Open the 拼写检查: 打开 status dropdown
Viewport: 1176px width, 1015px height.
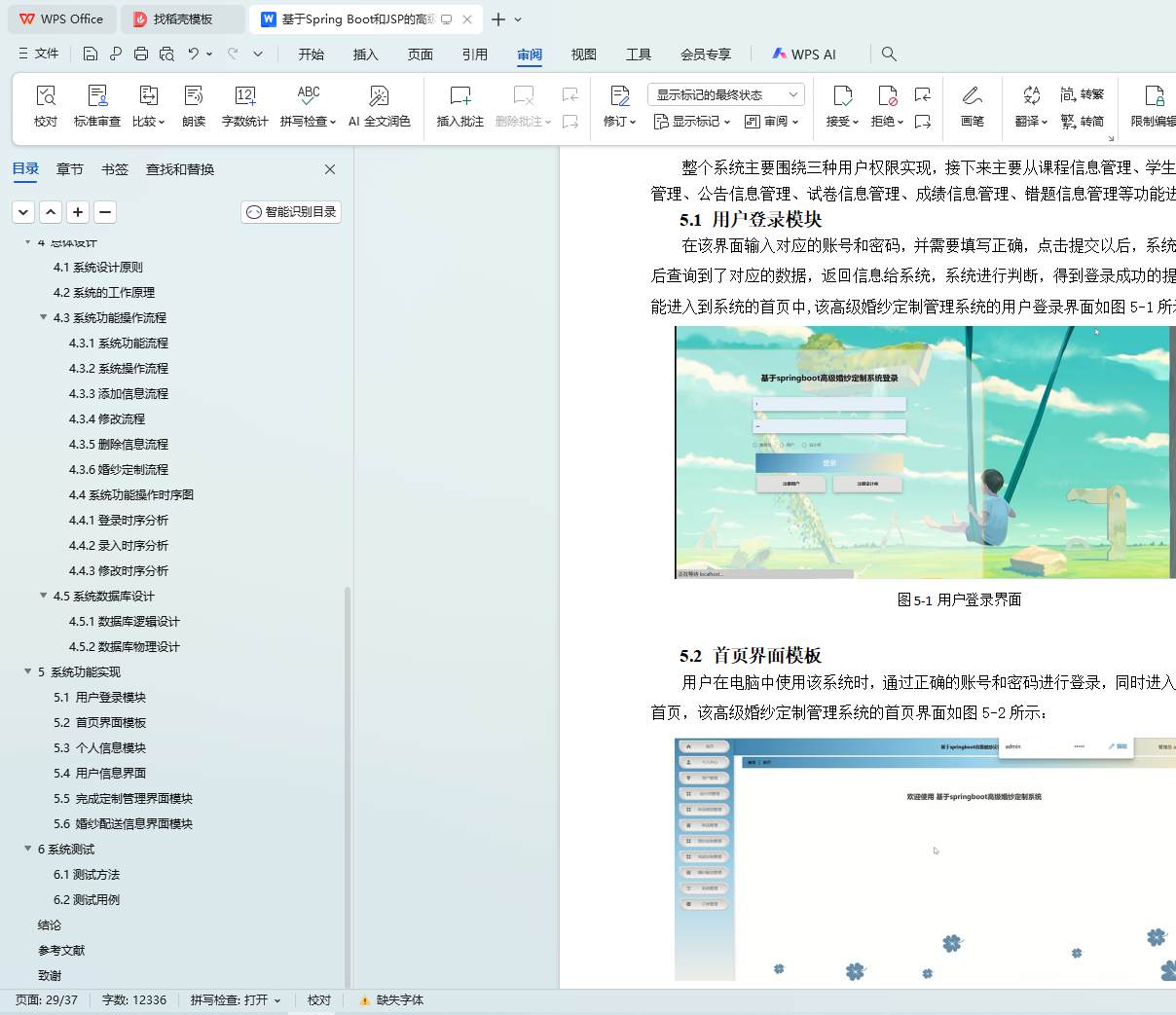(236, 999)
